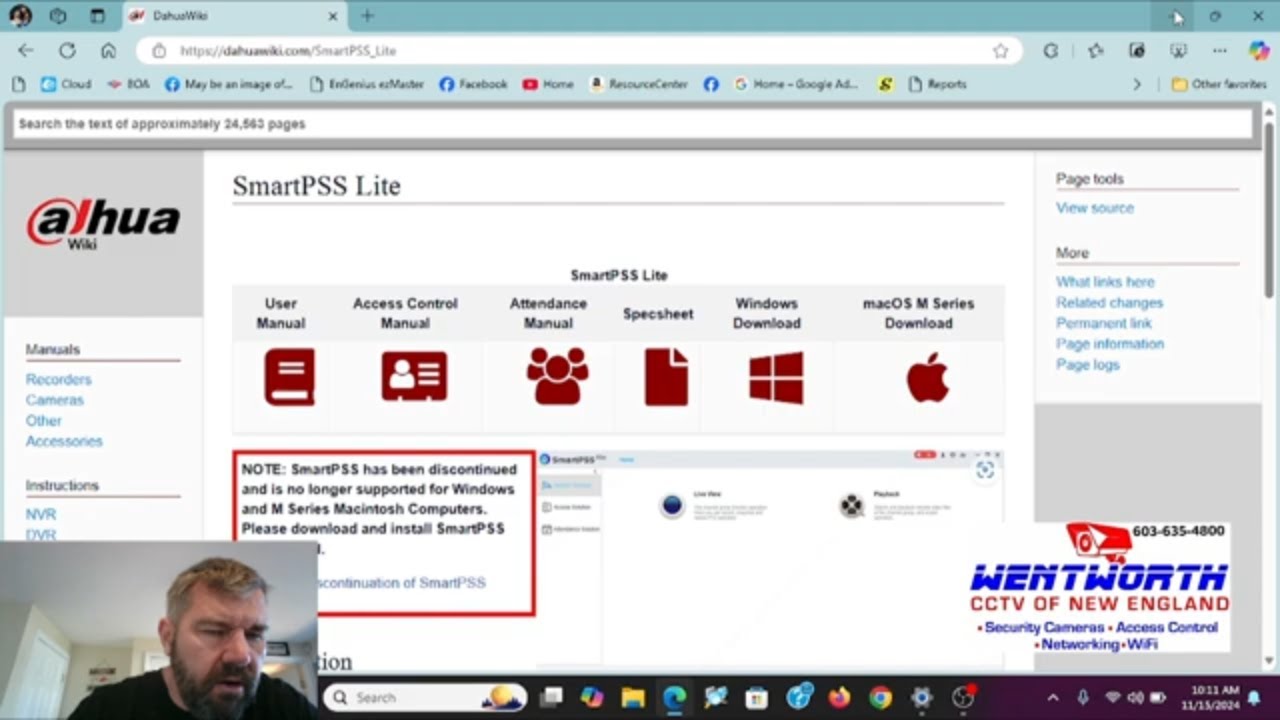Click the microphone icon in the system tray
Screen dimensions: 1280x720
pyautogui.click(x=1083, y=697)
